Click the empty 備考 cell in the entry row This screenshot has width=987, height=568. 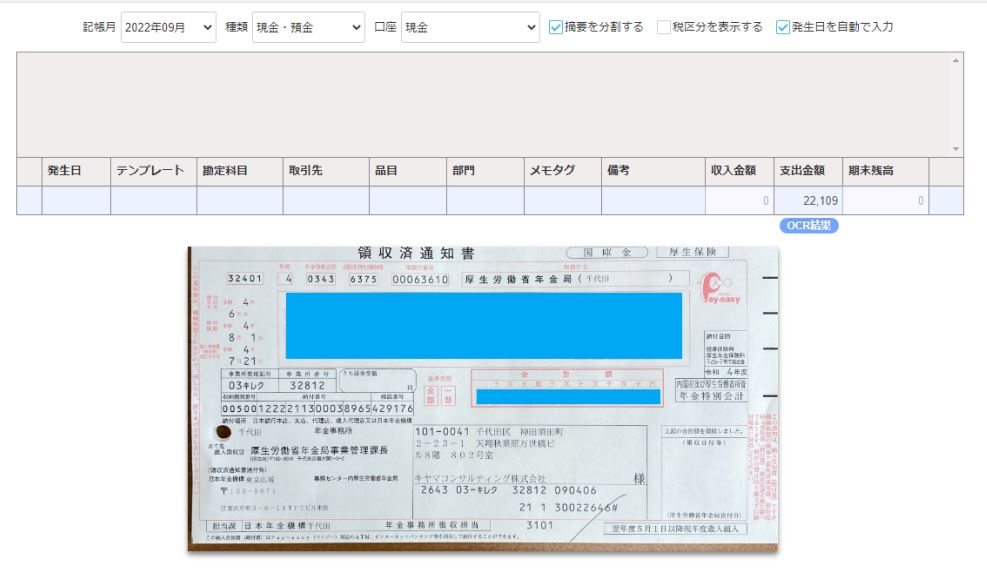pyautogui.click(x=653, y=201)
